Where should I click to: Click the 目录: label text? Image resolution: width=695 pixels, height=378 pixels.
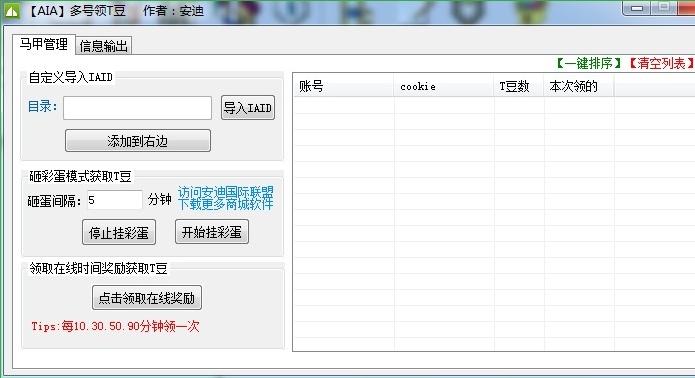coord(43,106)
